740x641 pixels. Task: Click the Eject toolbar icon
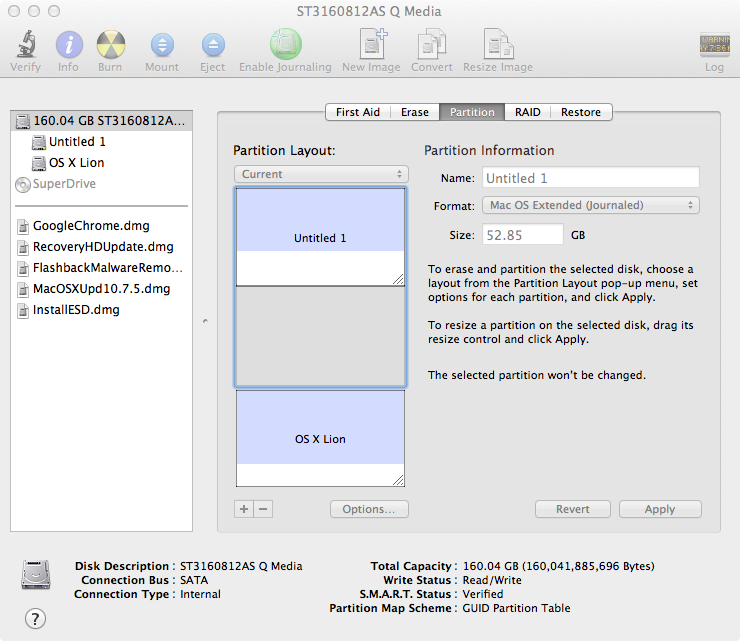[x=213, y=45]
